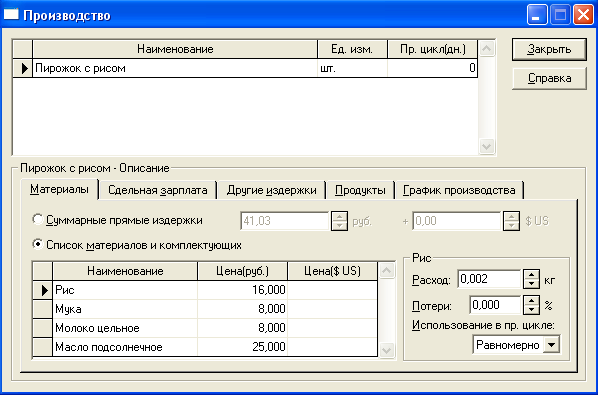Click the Расход input field
The image size is (598, 395).
[x=489, y=279]
